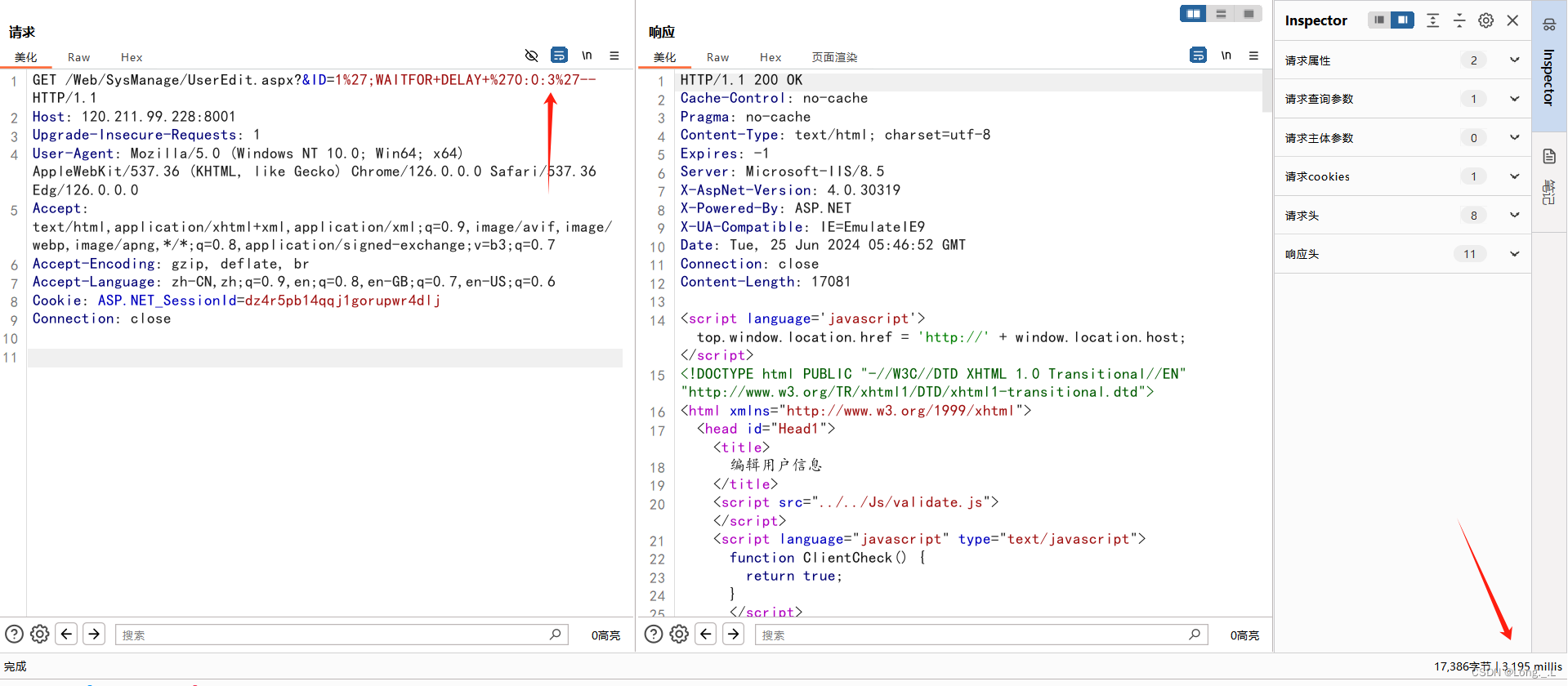The height and width of the screenshot is (686, 1568).
Task: Open the notes document icon in side strip
Action: (1549, 156)
